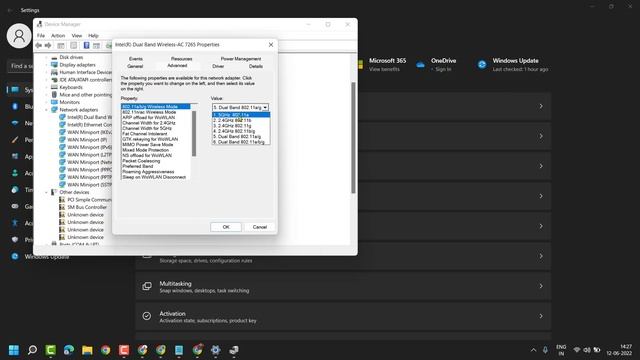The image size is (640, 360).
Task: Select the Accounts person icon in Settings sidebar
Action: 15,173
